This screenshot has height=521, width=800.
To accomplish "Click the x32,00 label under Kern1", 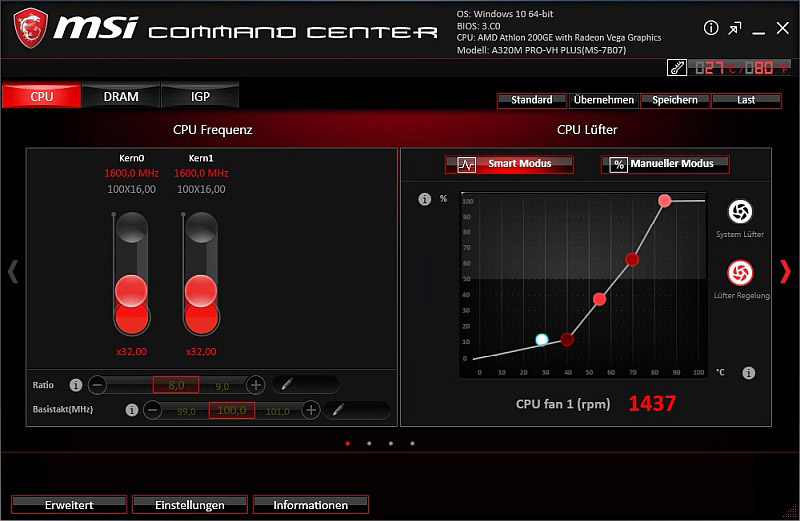I will (201, 352).
